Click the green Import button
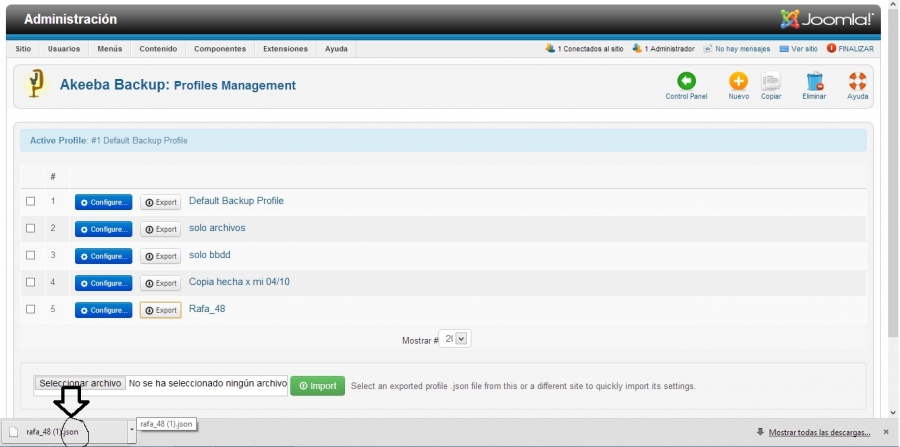 point(317,386)
